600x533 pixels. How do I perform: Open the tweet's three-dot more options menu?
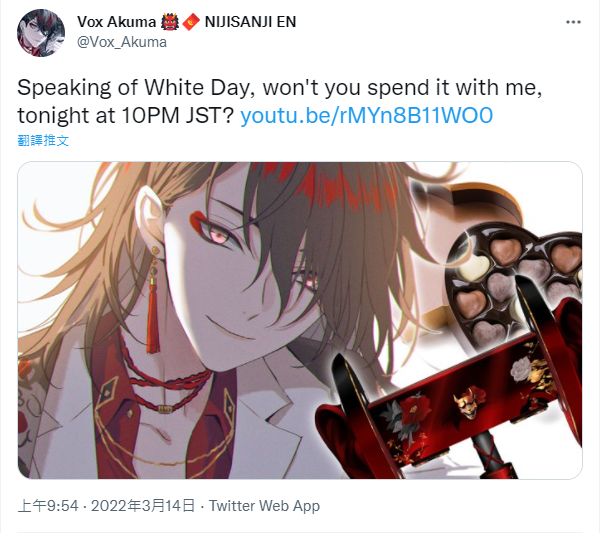pos(573,22)
